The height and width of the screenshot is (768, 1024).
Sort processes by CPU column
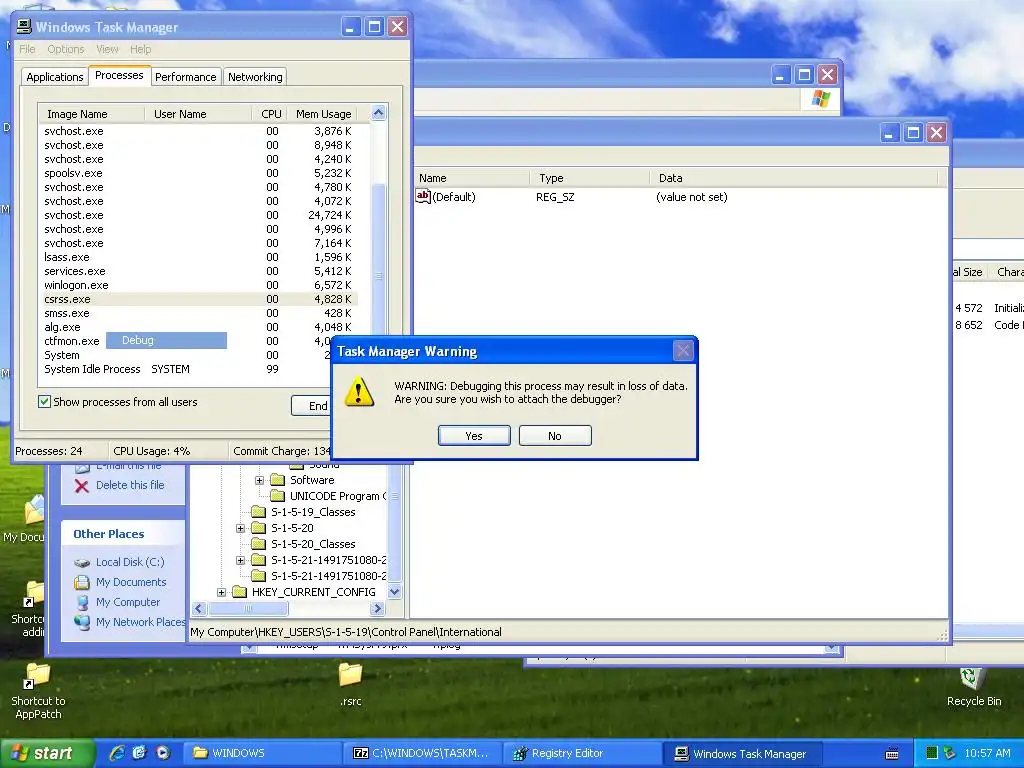tap(270, 114)
